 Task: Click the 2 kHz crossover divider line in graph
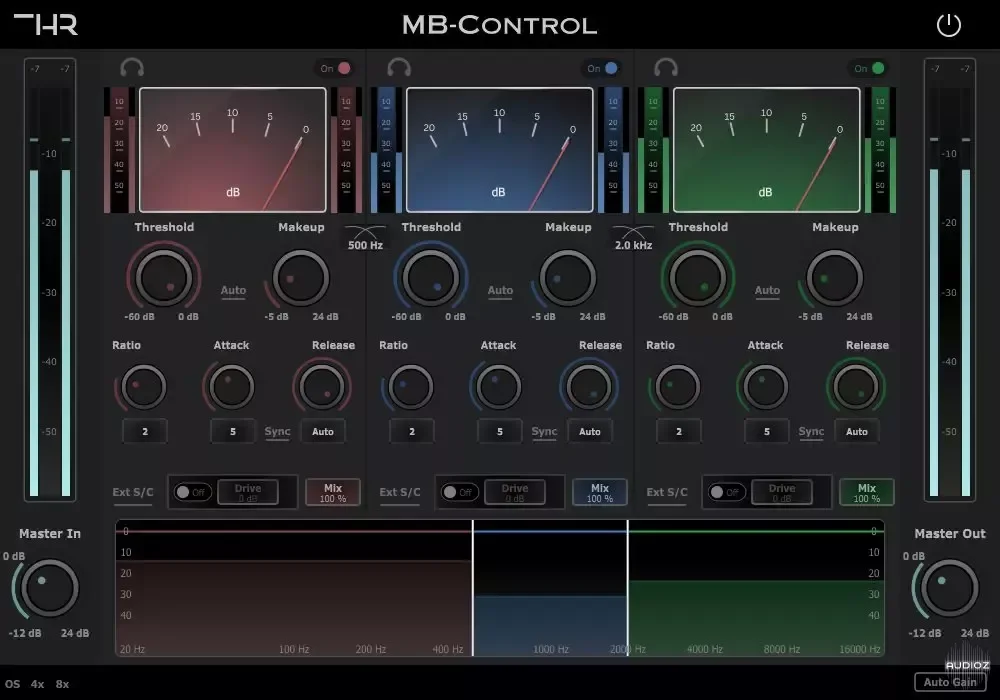pos(628,588)
